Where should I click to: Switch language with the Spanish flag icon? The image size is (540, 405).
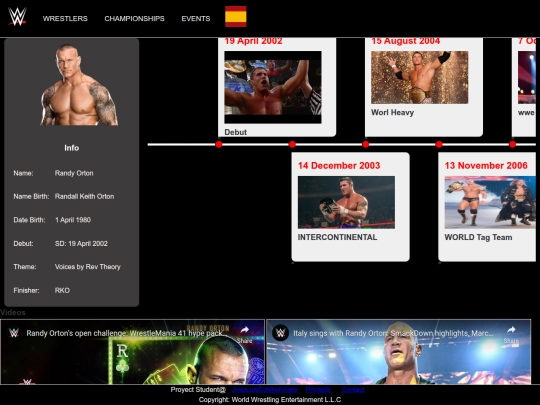pyautogui.click(x=236, y=16)
